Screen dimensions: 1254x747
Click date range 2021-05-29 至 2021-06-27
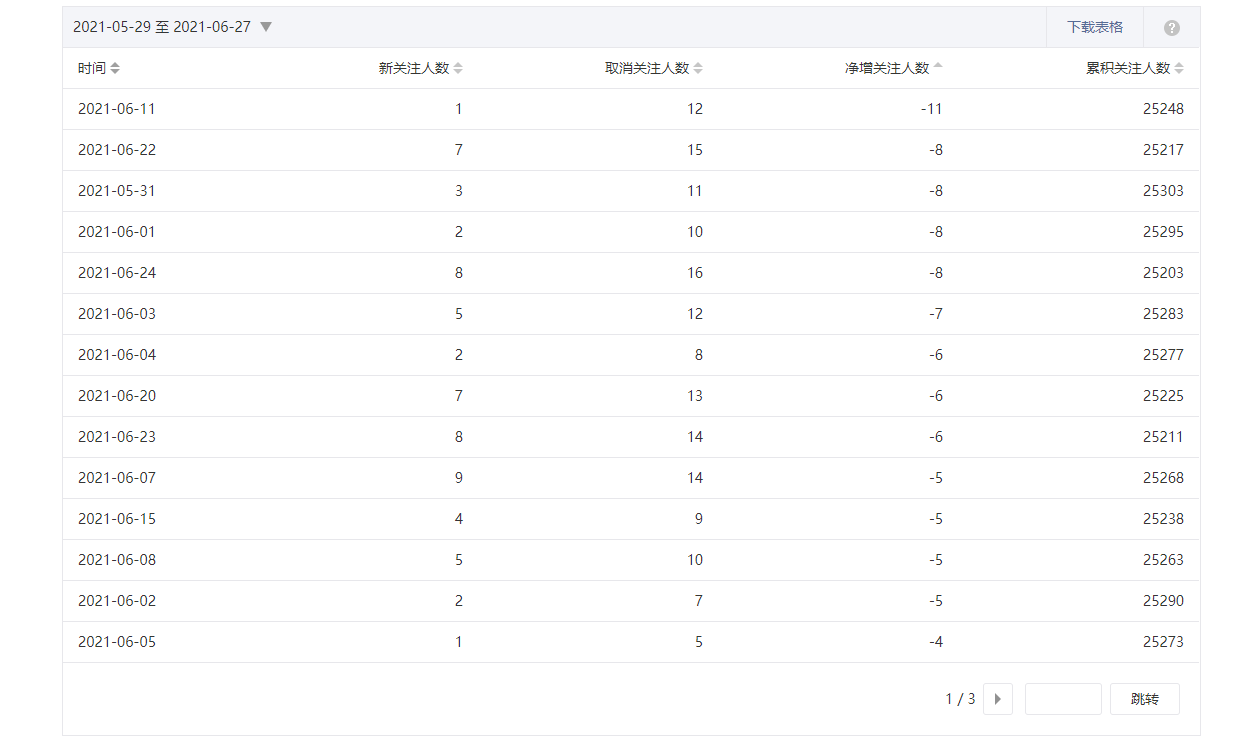click(x=162, y=27)
